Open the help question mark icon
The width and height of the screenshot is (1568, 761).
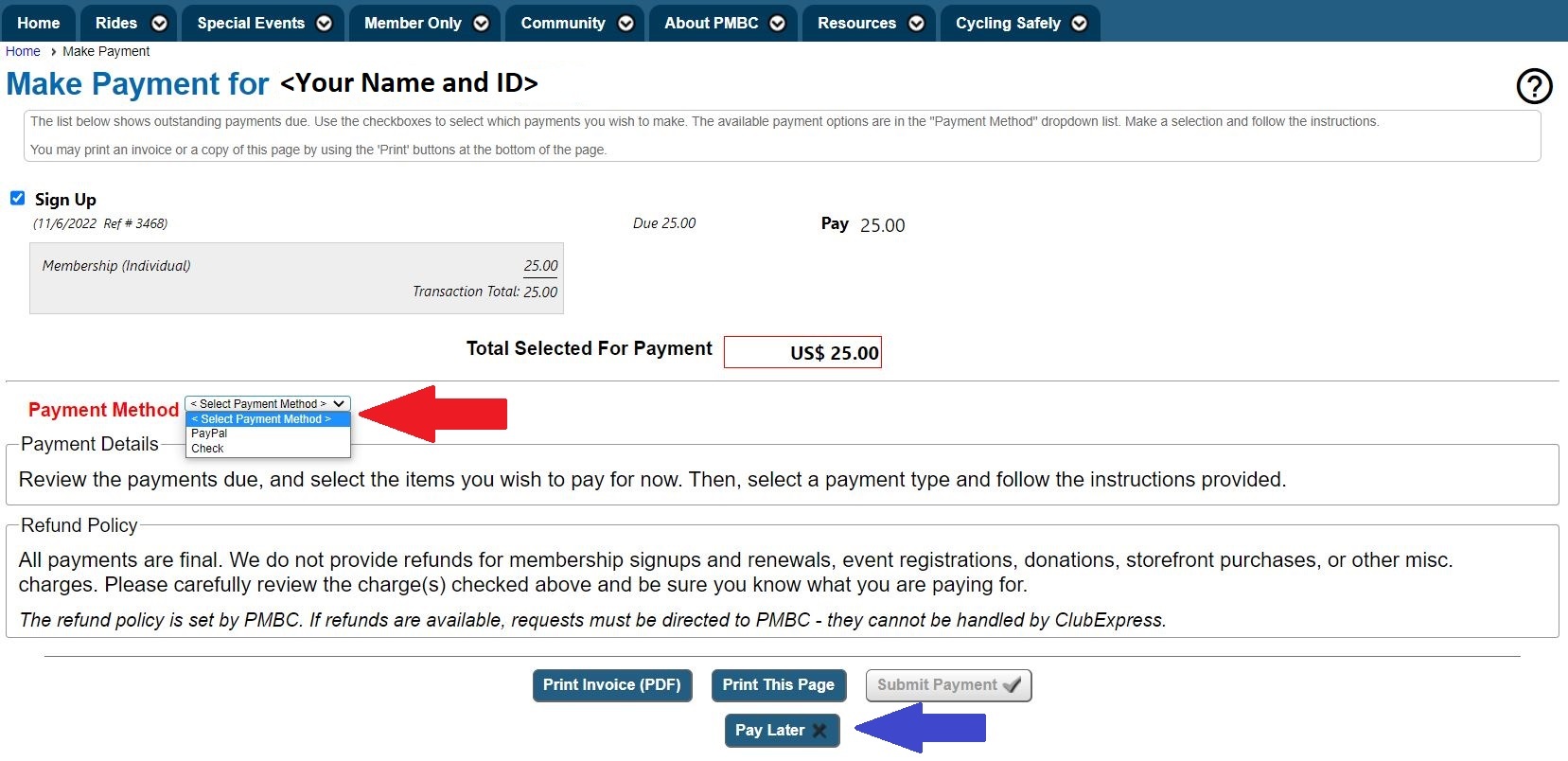coord(1534,86)
